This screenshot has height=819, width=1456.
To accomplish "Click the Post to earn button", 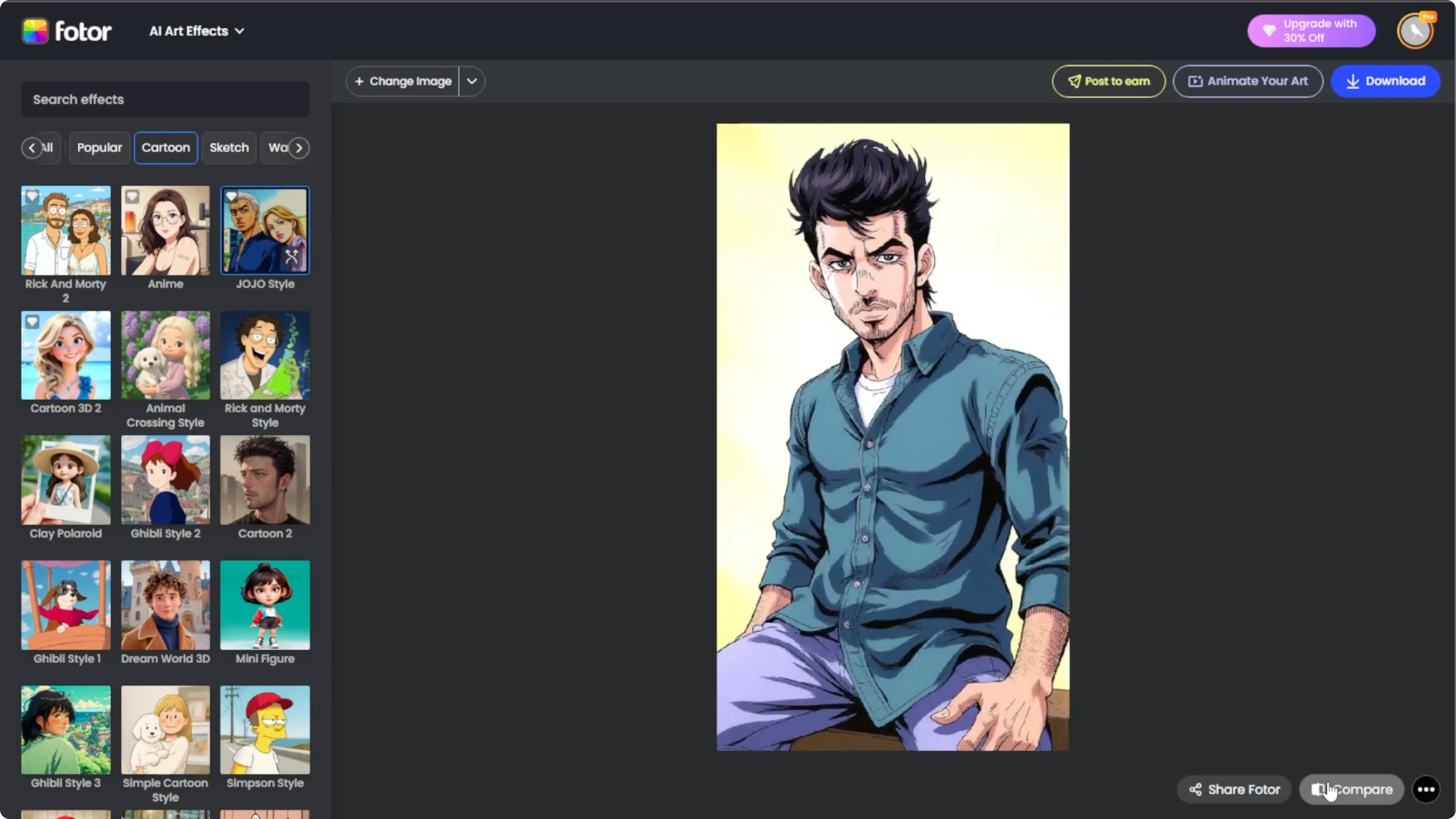I will 1108,82.
